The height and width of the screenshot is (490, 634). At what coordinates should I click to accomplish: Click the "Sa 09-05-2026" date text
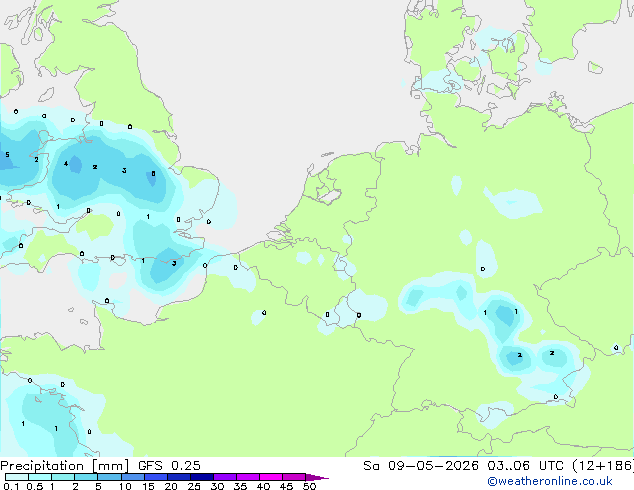[x=421, y=466]
